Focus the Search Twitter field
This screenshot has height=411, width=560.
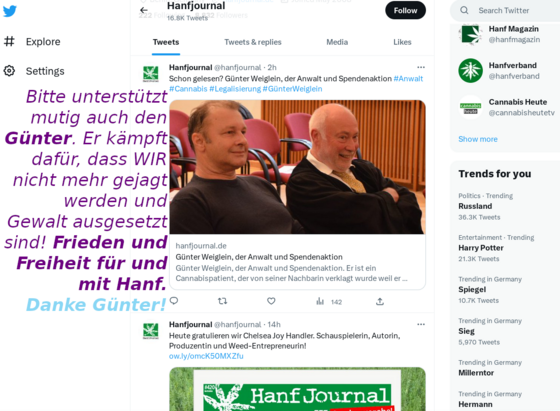(x=507, y=11)
